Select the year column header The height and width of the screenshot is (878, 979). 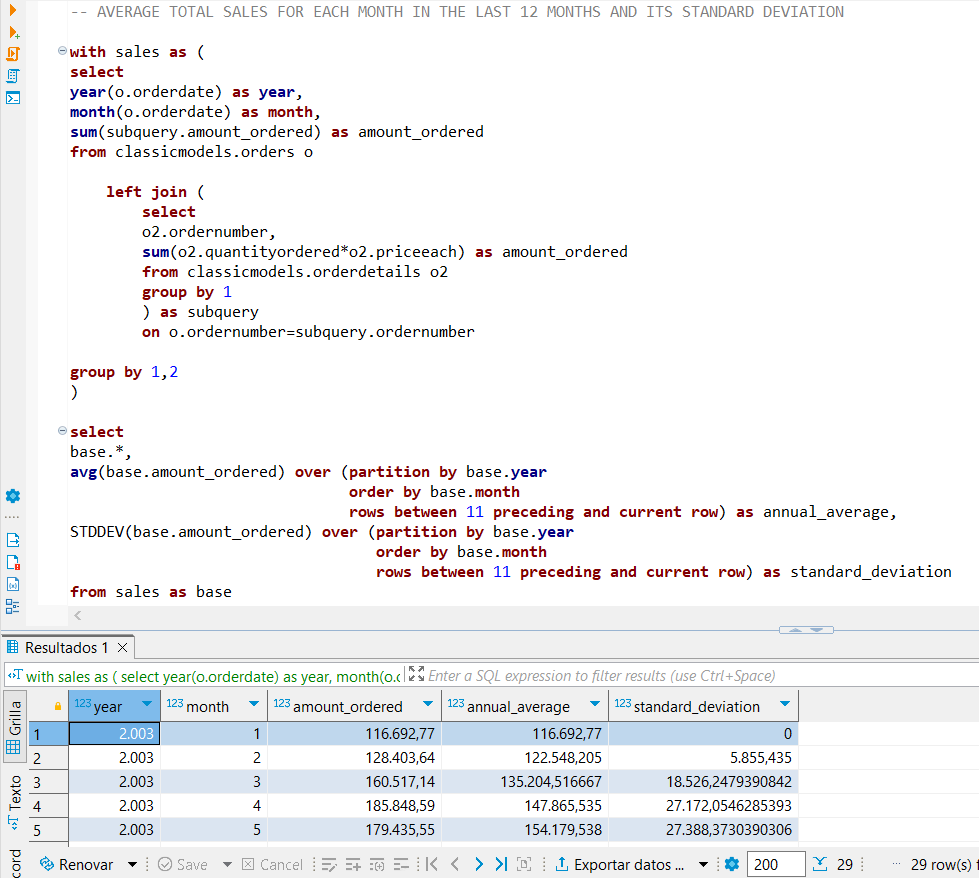[x=114, y=706]
